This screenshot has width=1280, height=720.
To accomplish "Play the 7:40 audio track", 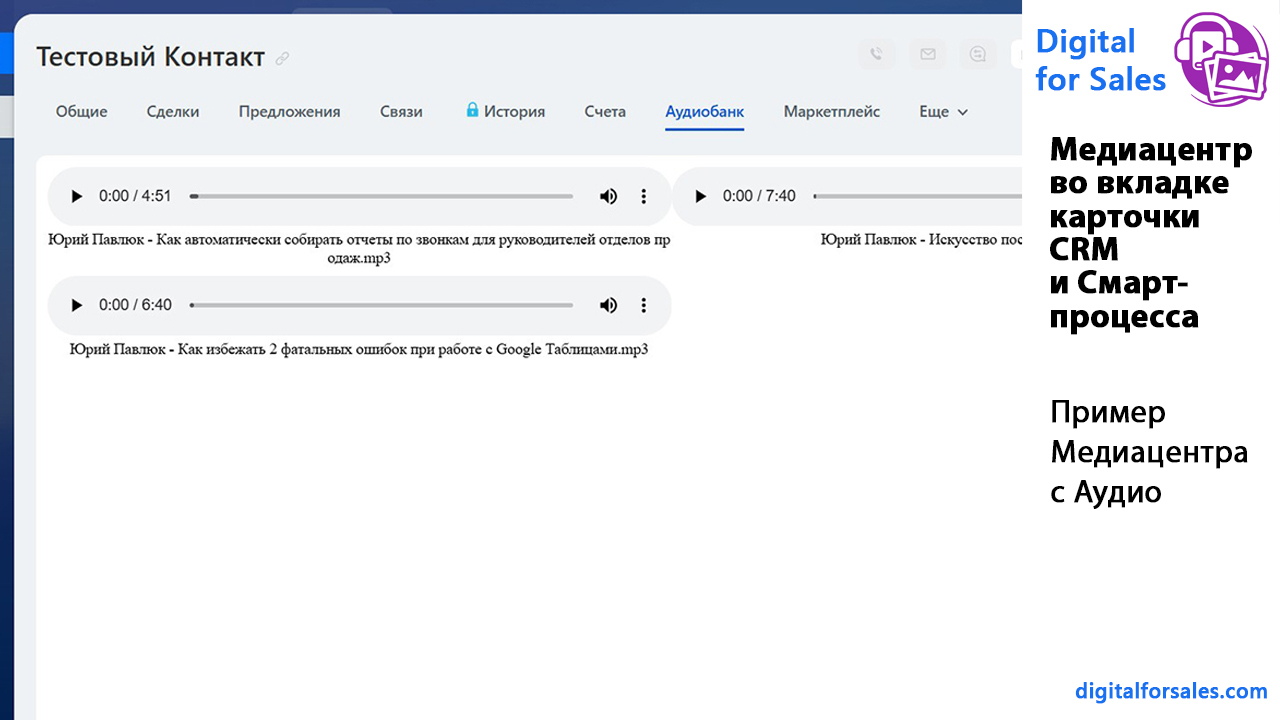I will (x=700, y=196).
